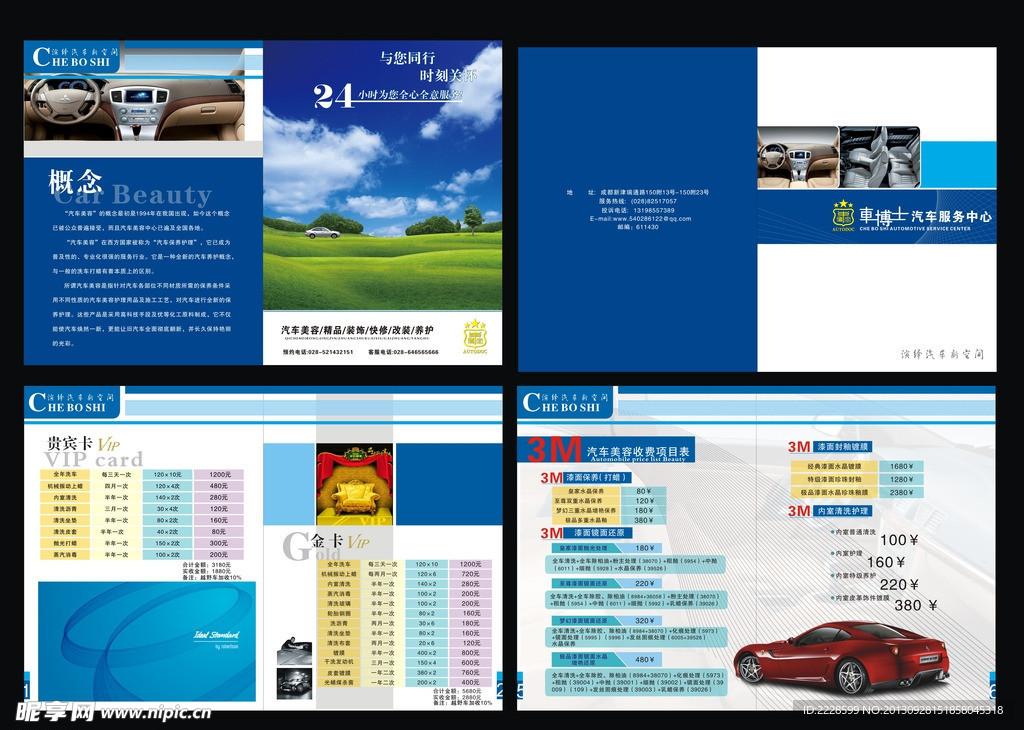Click the 760元 price cell
Screen dimensions: 1024x730
[x=471, y=672]
